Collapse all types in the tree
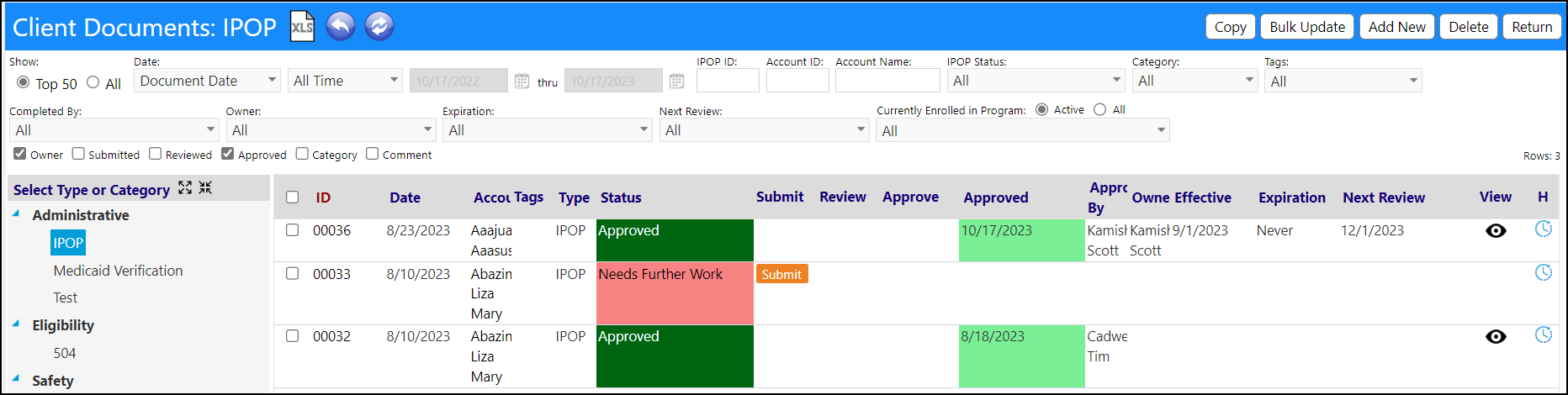Screen dimensions: 1568x395 tap(205, 188)
